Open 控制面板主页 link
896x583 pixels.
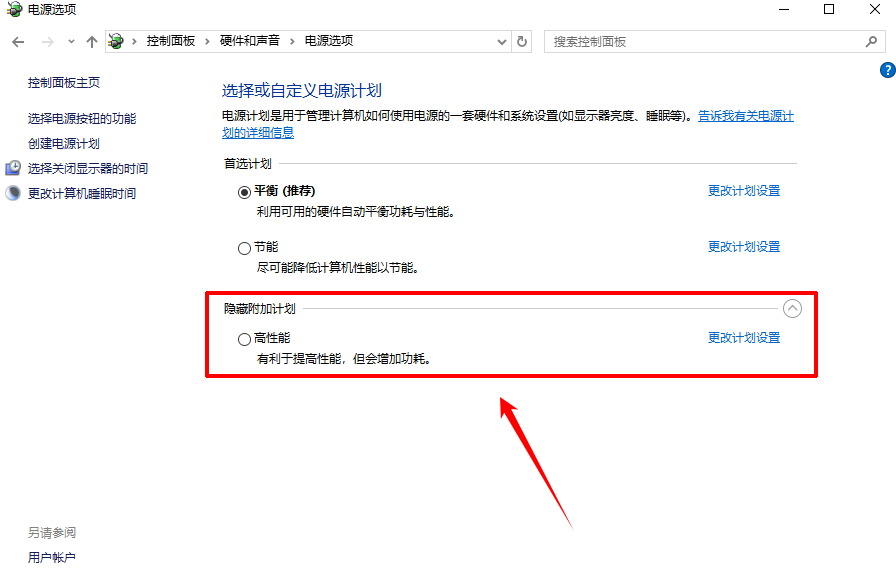[x=64, y=83]
